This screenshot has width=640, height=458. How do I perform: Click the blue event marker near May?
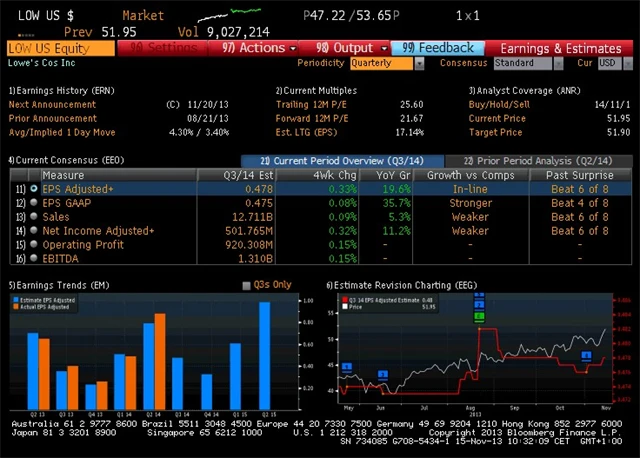pos(346,367)
